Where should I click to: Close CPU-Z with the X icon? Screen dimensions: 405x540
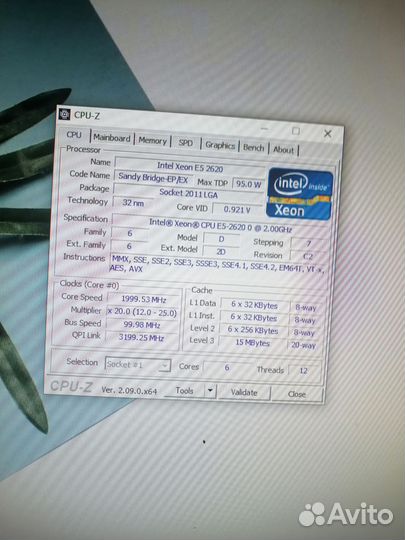(328, 134)
